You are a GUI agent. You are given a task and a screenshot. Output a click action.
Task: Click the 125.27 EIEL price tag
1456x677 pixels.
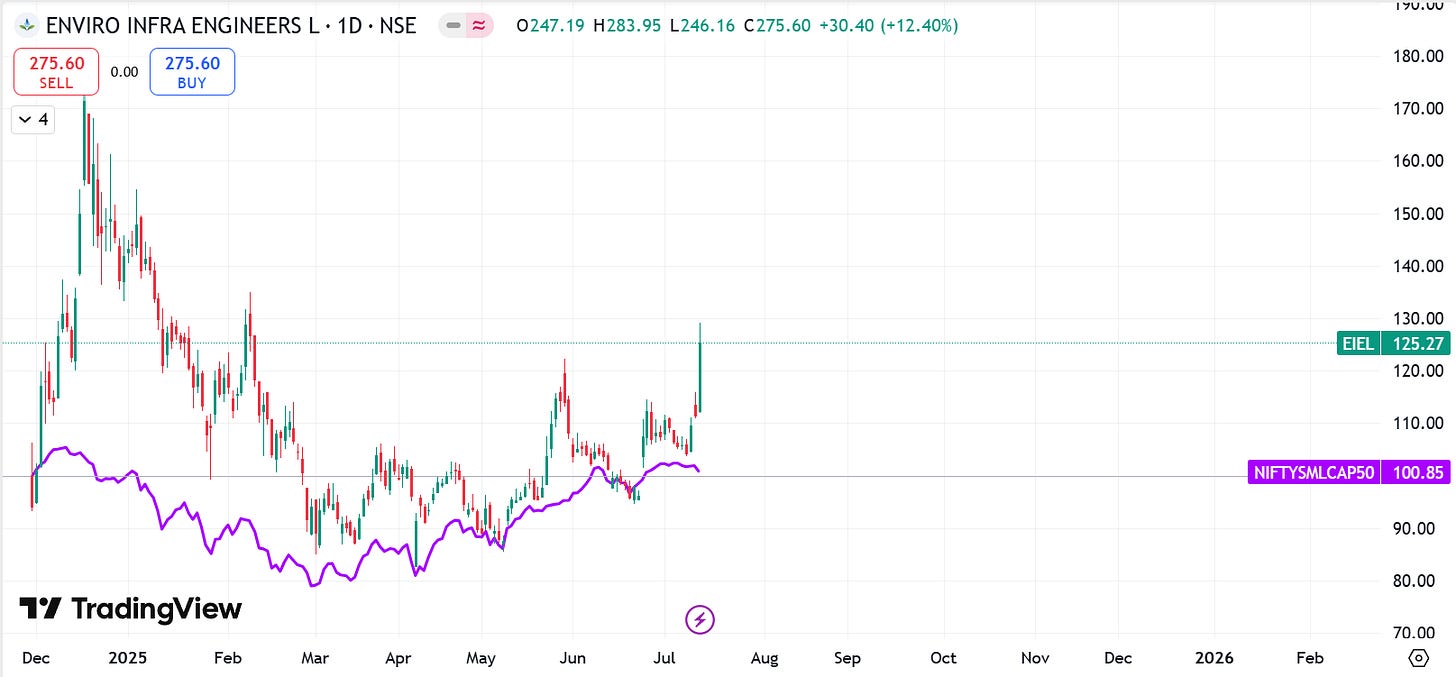[x=1414, y=344]
